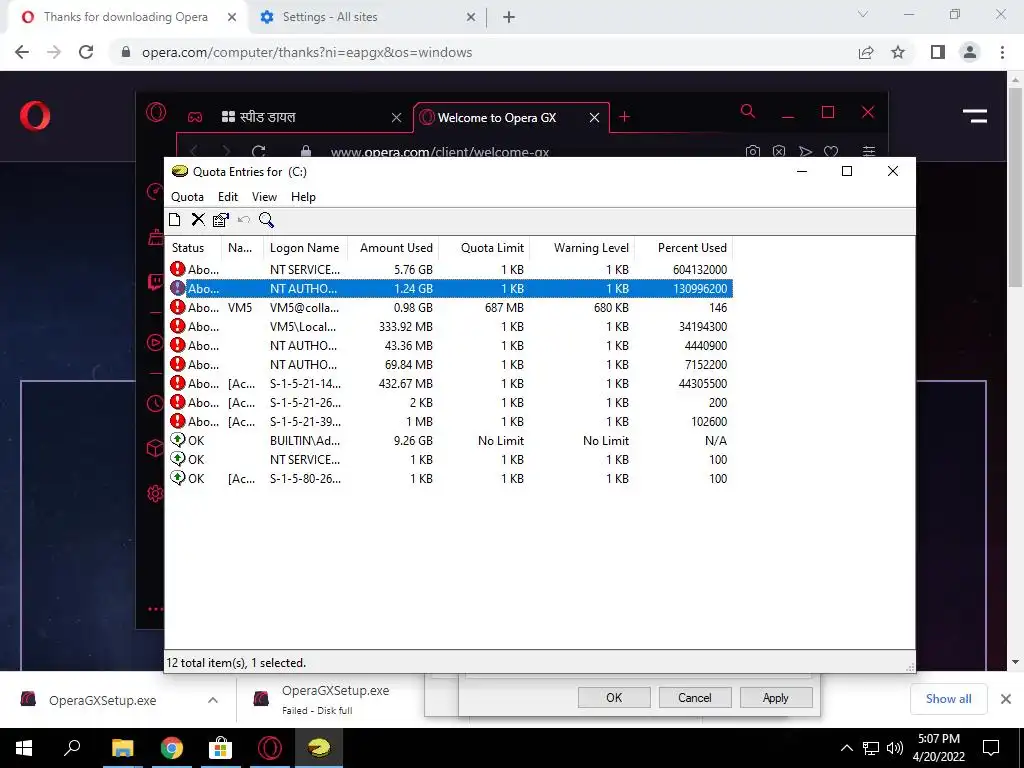Click New Quota Entry toolbar icon
This screenshot has width=1024, height=768.
click(174, 220)
